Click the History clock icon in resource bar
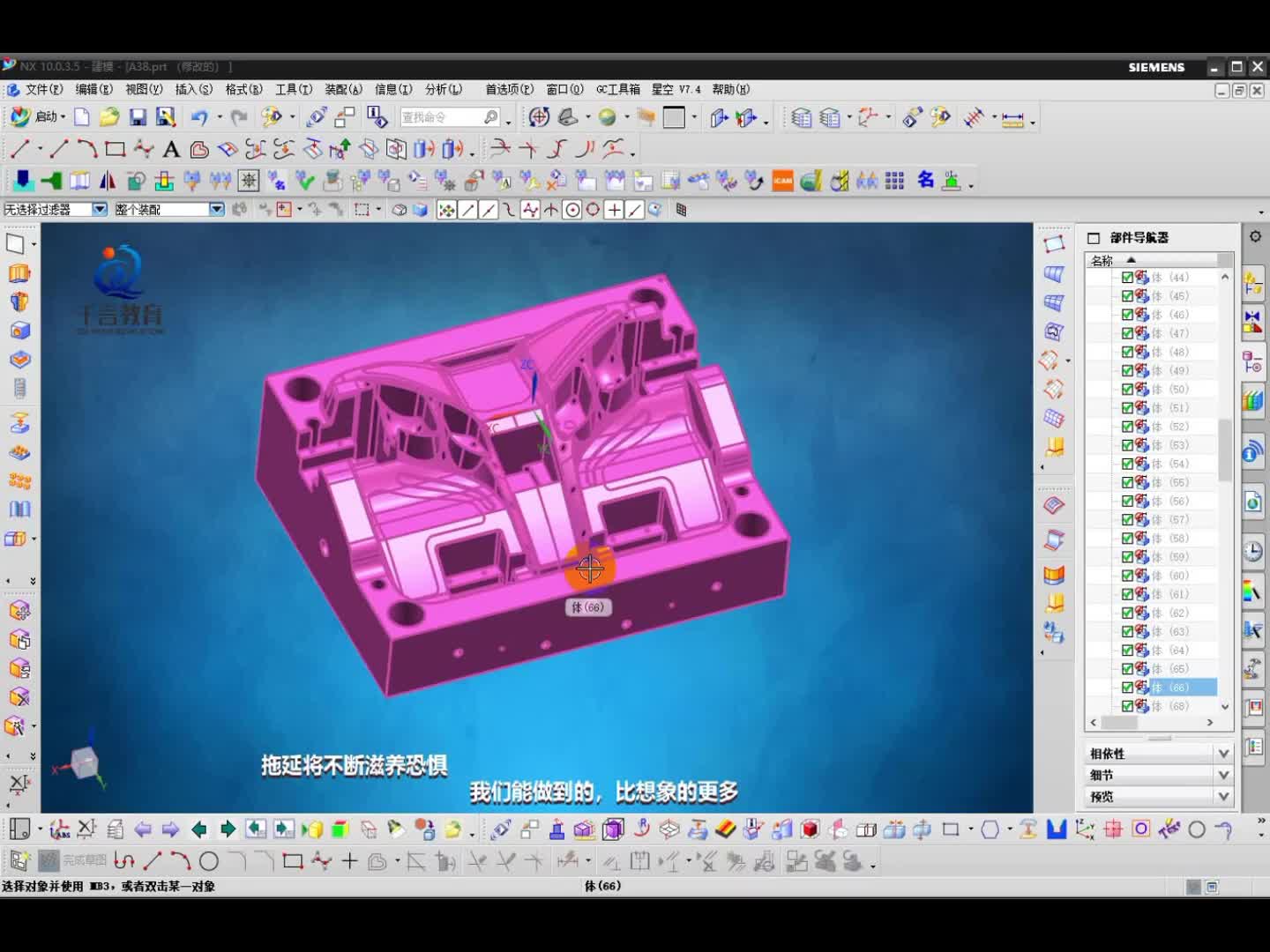This screenshot has height=952, width=1270. tap(1252, 552)
